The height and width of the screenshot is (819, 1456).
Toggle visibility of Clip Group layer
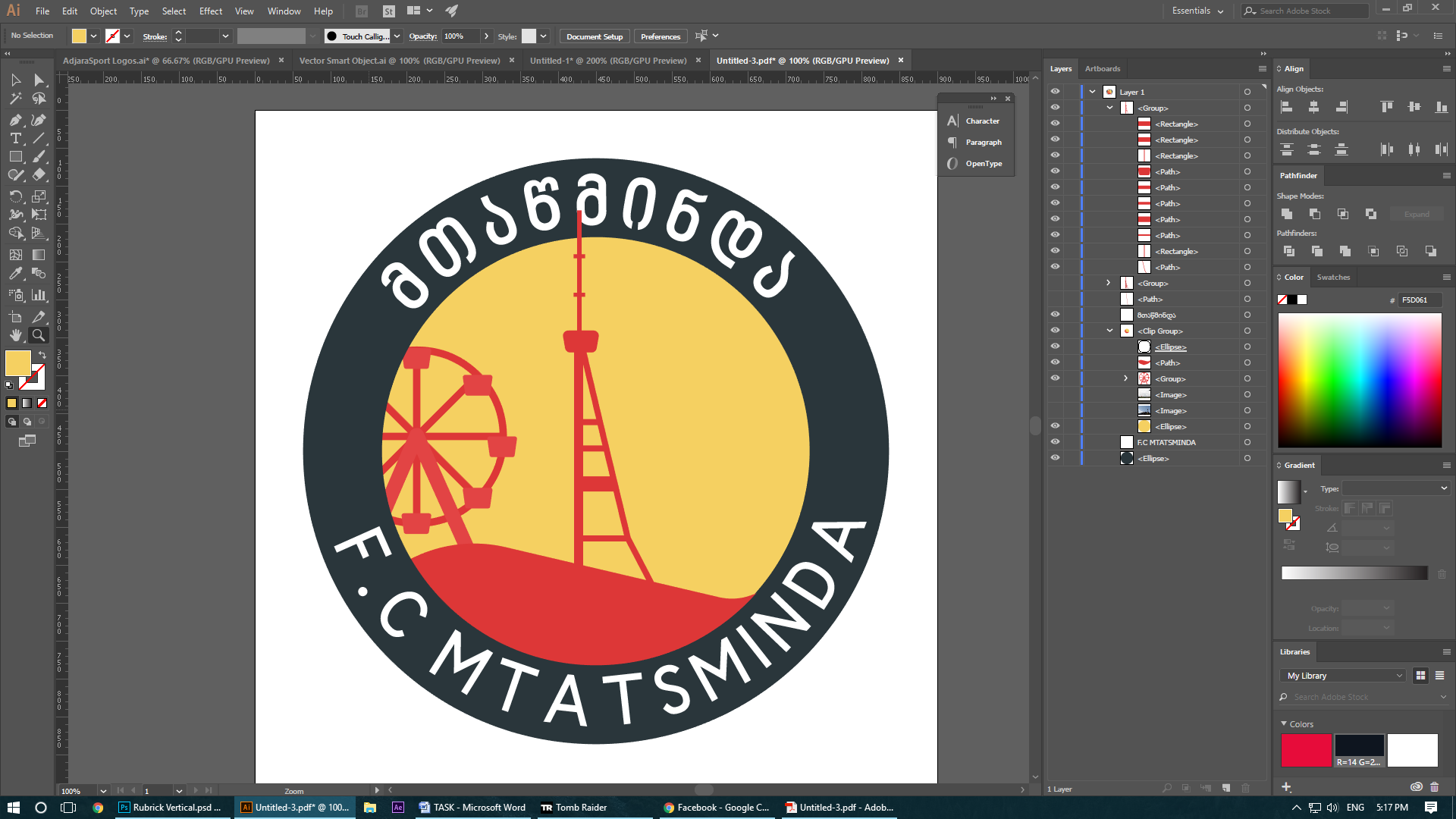[x=1055, y=331]
